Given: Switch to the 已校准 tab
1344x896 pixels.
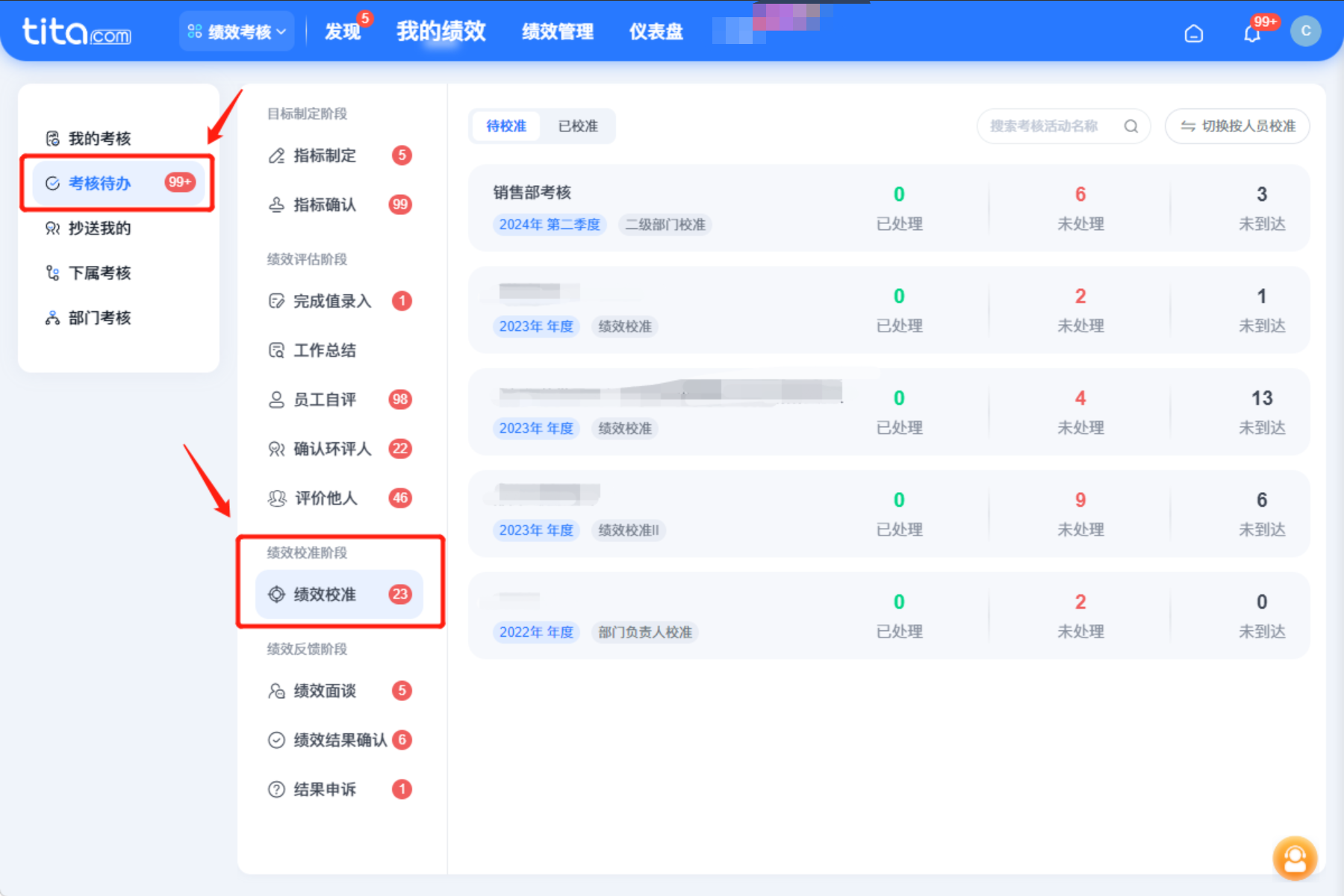Looking at the screenshot, I should point(578,126).
